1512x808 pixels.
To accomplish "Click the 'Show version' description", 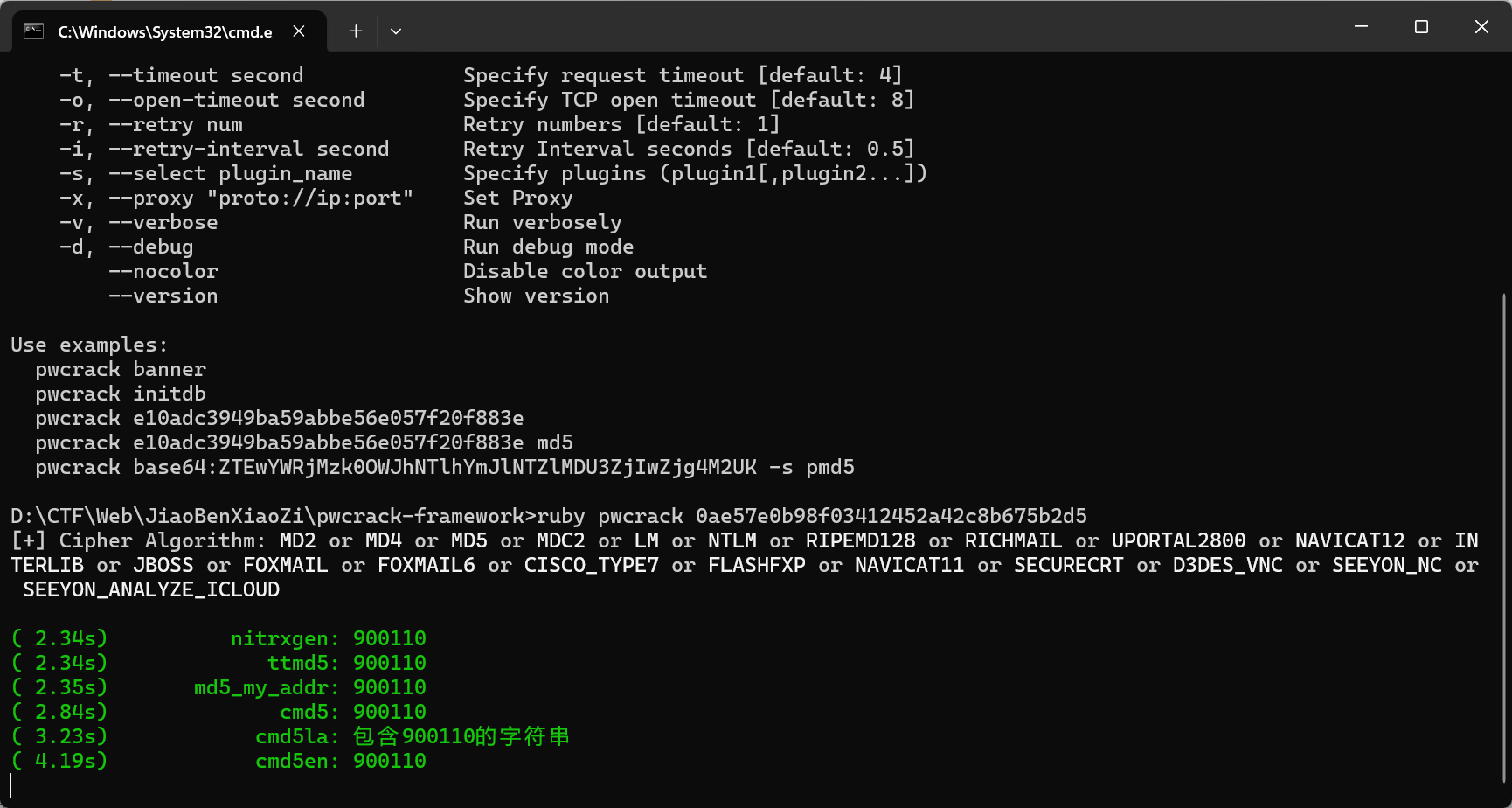I will point(537,296).
